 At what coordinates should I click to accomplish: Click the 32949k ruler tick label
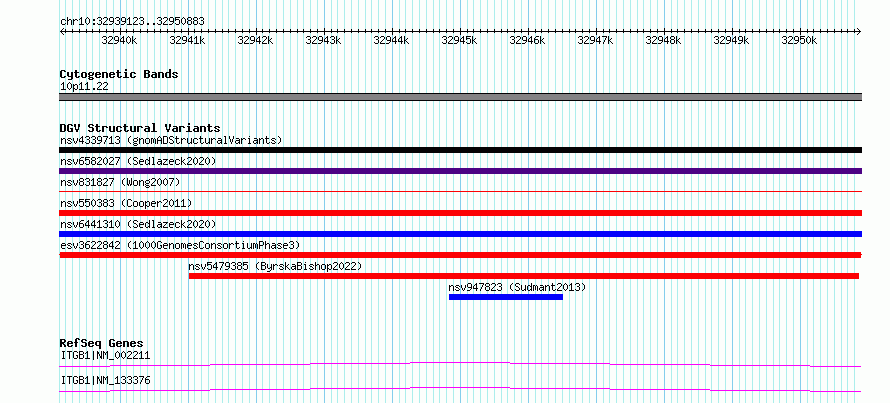(732, 40)
